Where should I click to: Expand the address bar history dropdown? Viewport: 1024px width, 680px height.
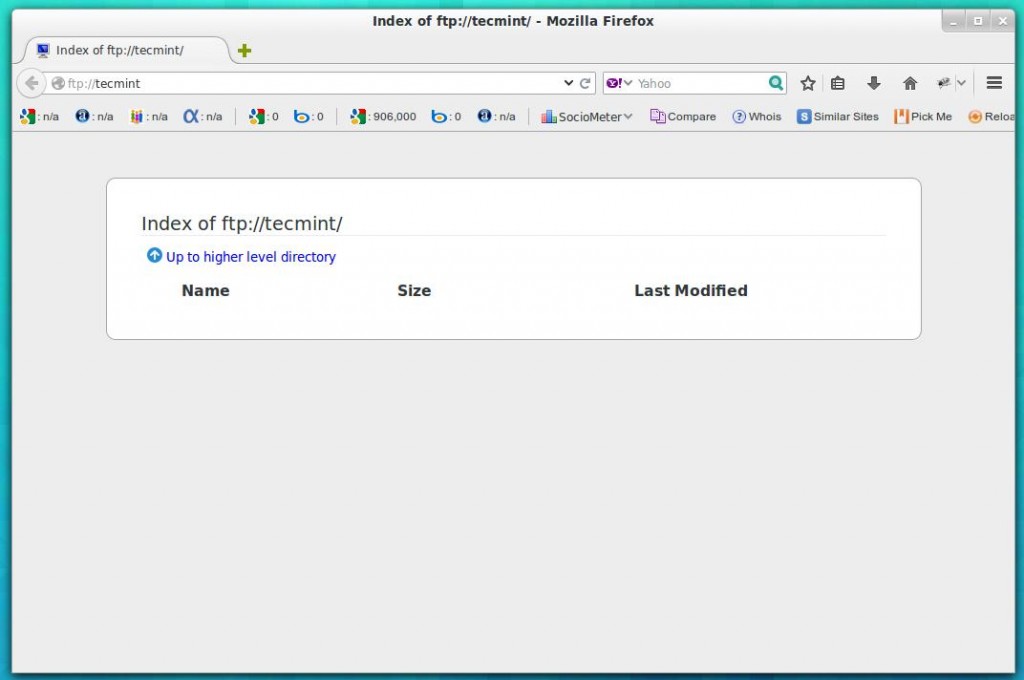coord(568,83)
